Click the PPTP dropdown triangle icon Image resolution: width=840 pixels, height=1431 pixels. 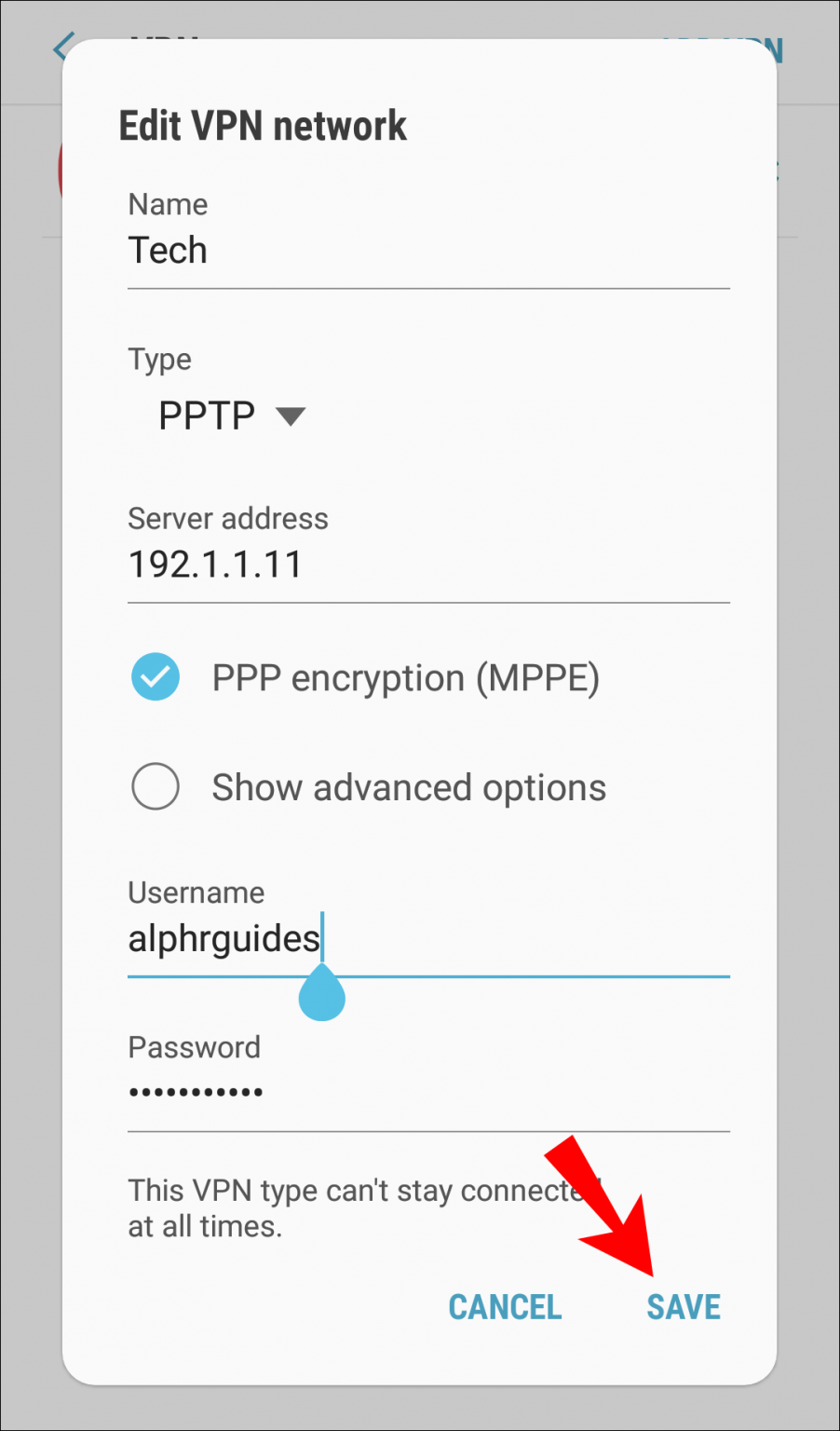290,416
